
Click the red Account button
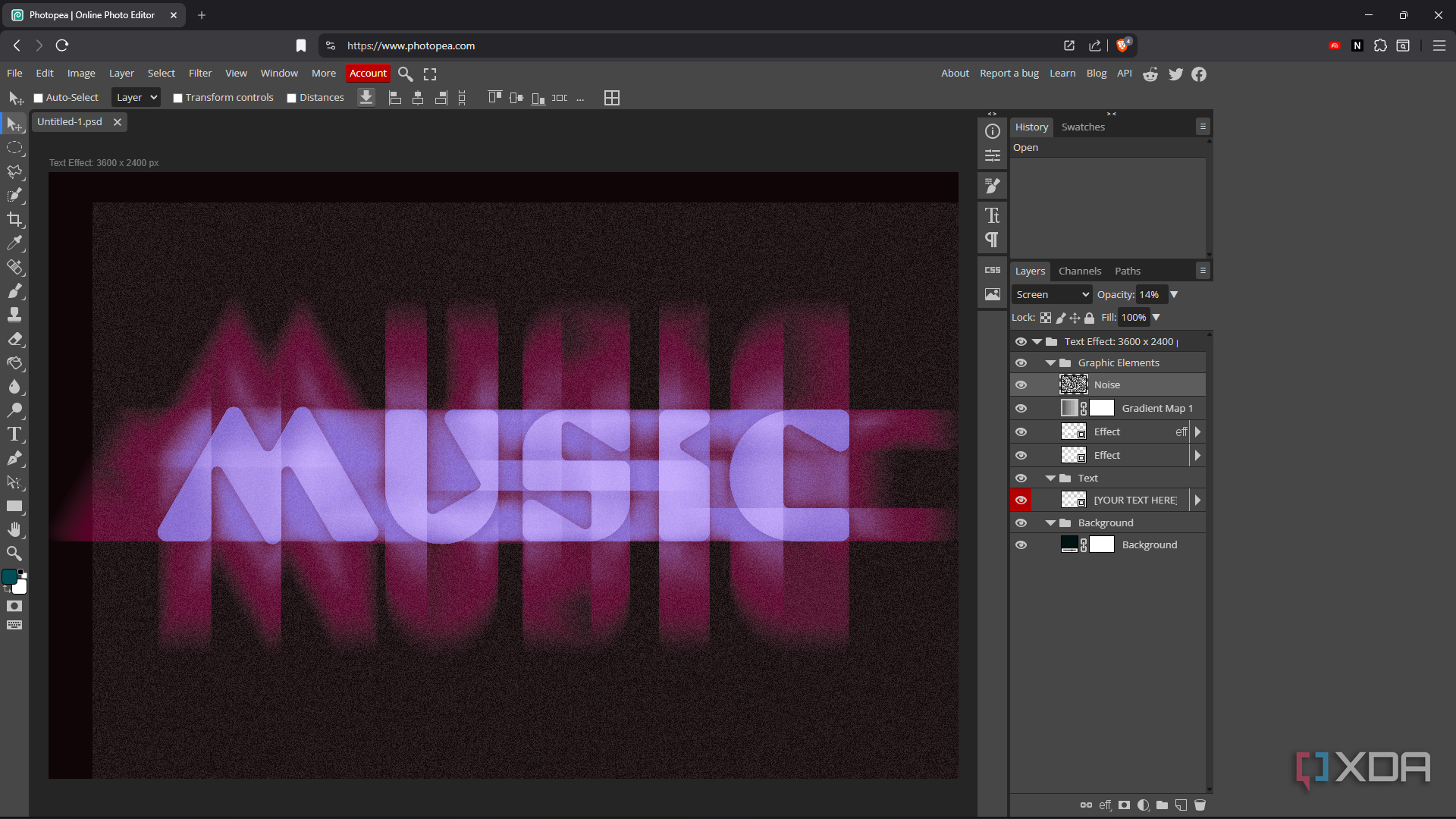368,74
